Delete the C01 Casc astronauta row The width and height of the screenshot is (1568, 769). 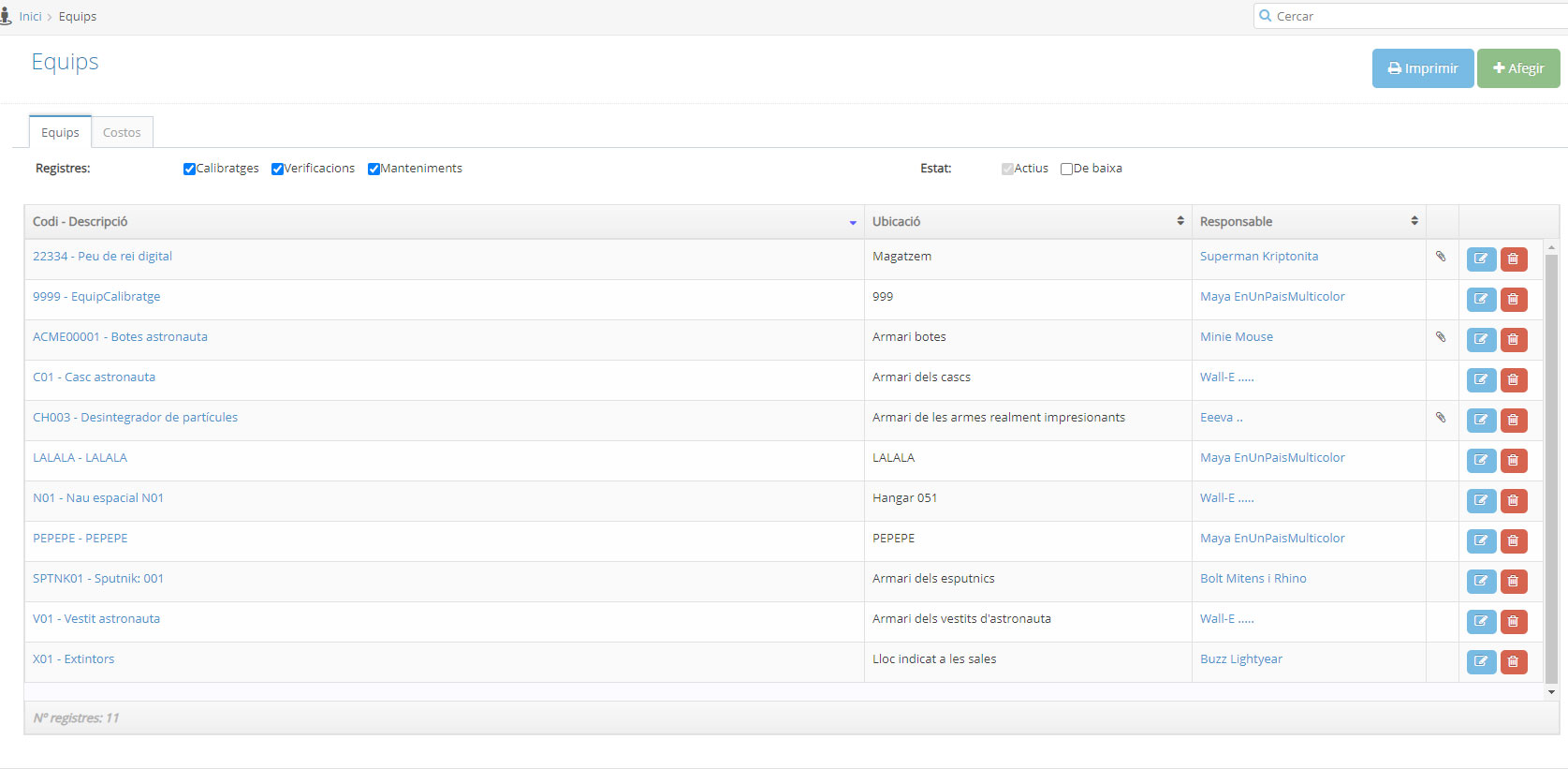1514,380
